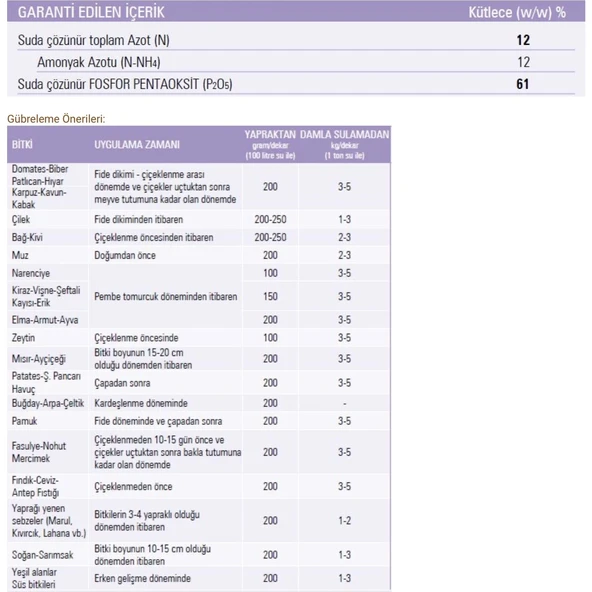Viewport: 592px width, 592px height.
Task: Click the FOSFOR PENTAOKSİT value 61
Action: tap(523, 84)
